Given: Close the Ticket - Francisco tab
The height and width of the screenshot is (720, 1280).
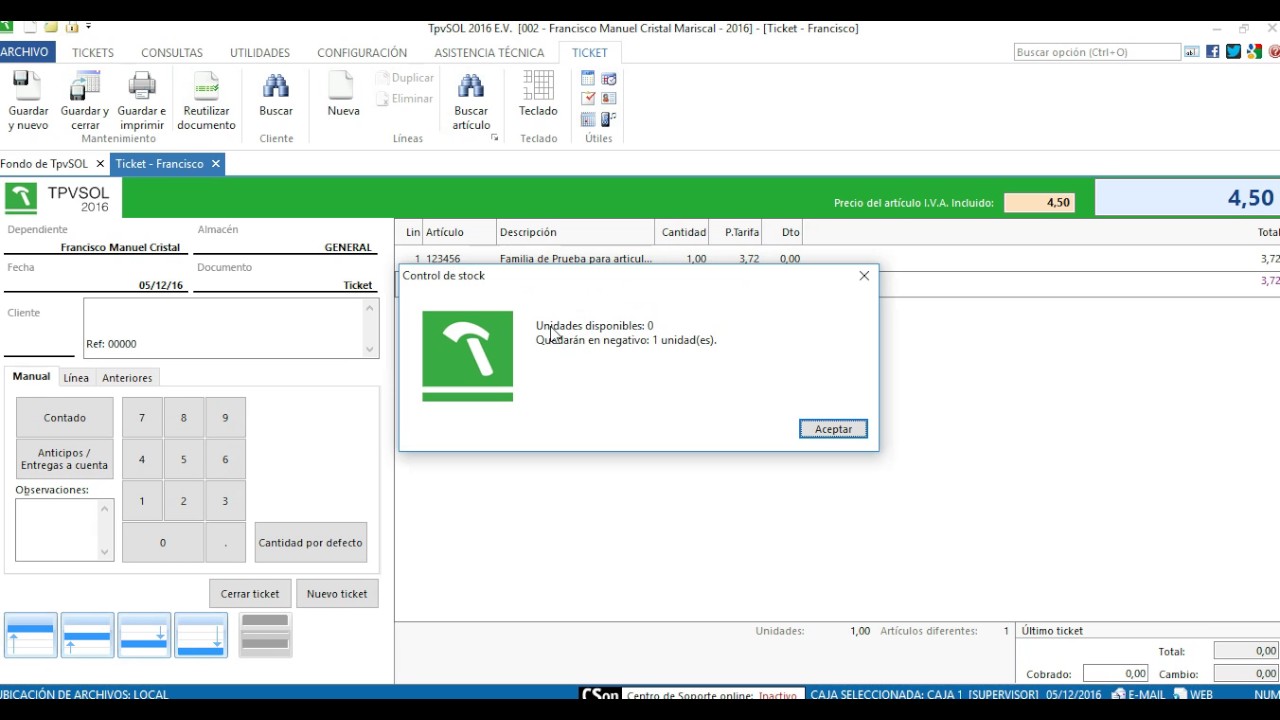Looking at the screenshot, I should click(215, 164).
